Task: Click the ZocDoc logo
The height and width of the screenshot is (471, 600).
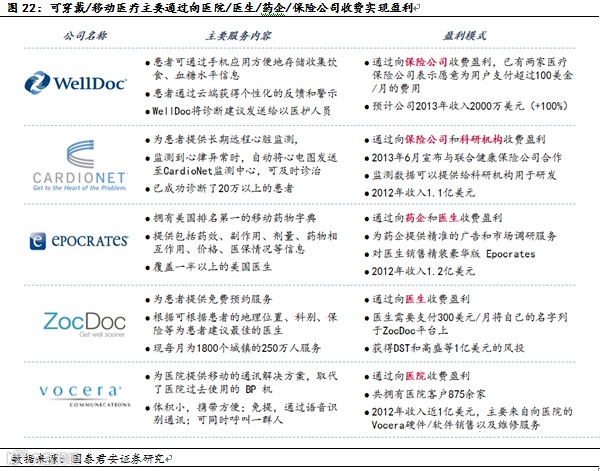Action: (x=85, y=324)
